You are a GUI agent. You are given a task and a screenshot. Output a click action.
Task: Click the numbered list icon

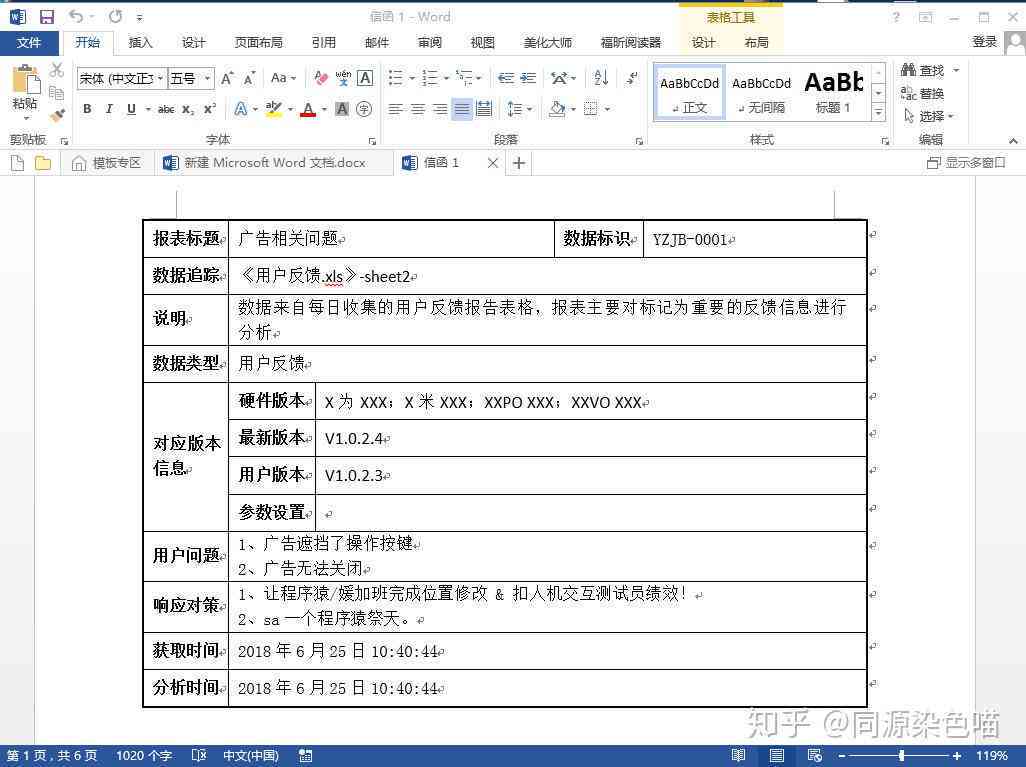[x=430, y=78]
